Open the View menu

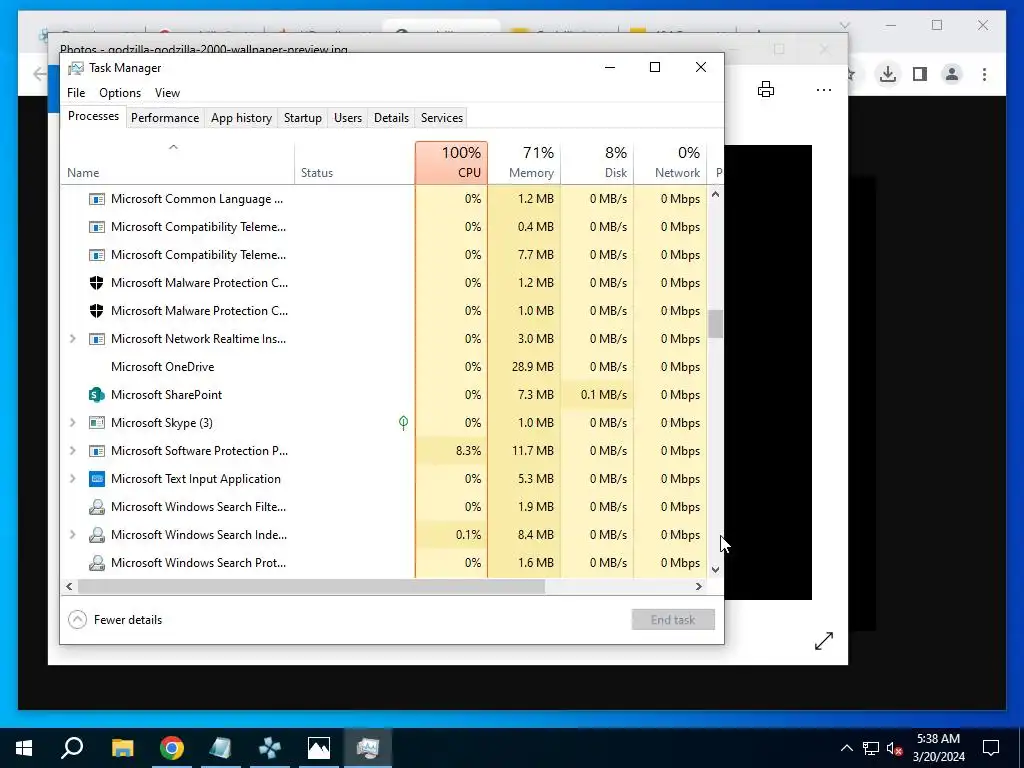click(167, 93)
